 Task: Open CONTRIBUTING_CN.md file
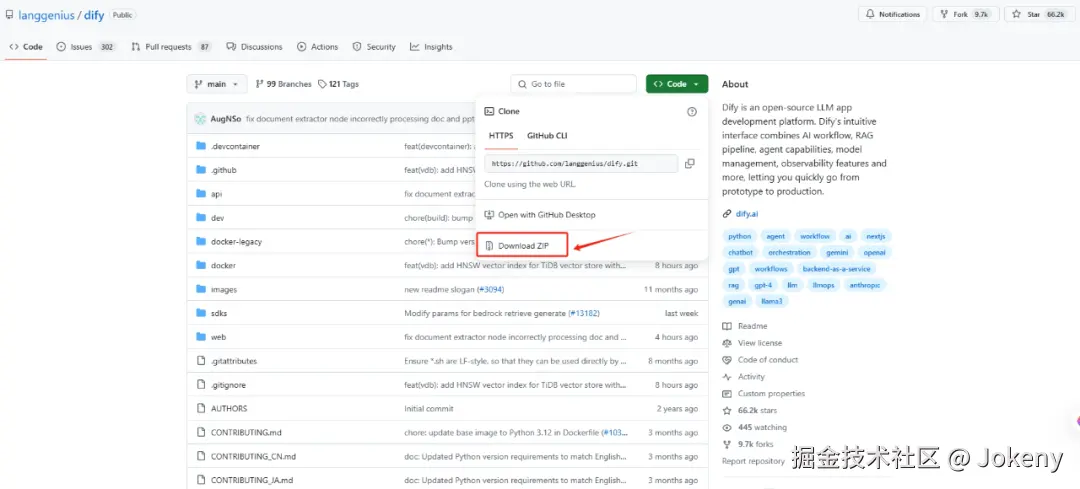pyautogui.click(x=253, y=456)
